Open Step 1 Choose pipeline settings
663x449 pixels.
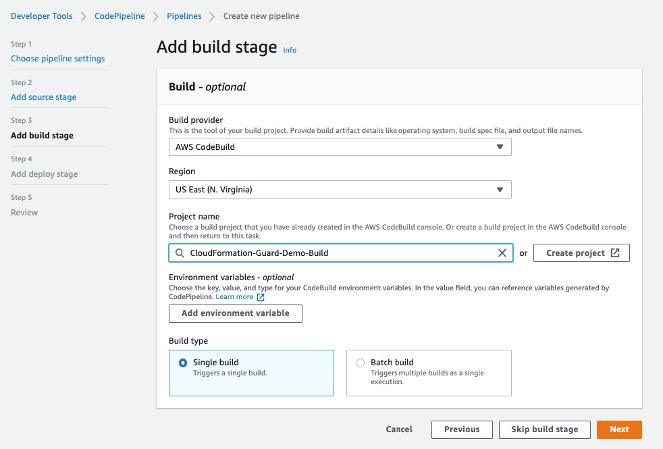(x=58, y=58)
